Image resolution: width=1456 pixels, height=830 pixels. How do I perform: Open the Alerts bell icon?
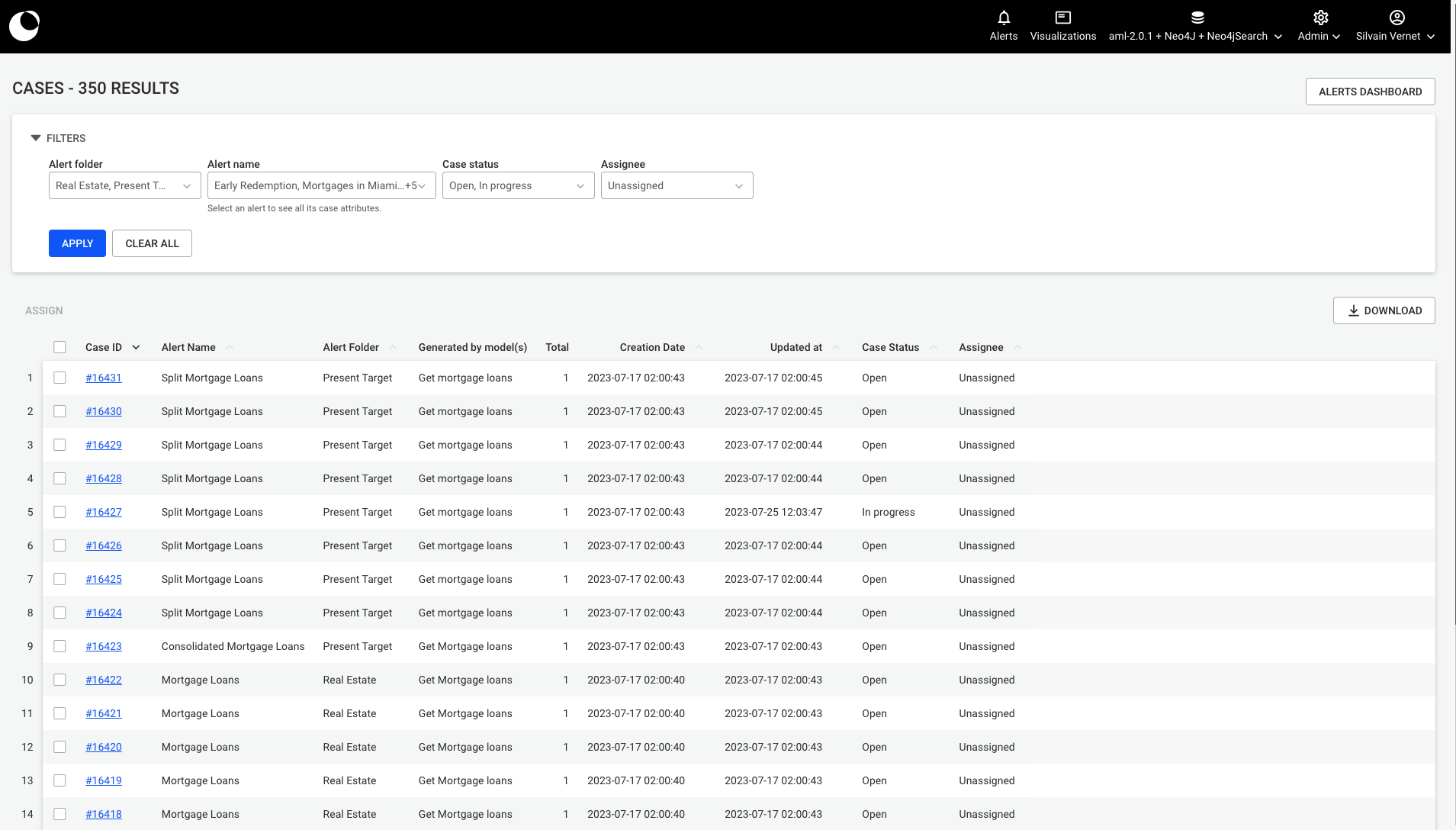pyautogui.click(x=1003, y=18)
